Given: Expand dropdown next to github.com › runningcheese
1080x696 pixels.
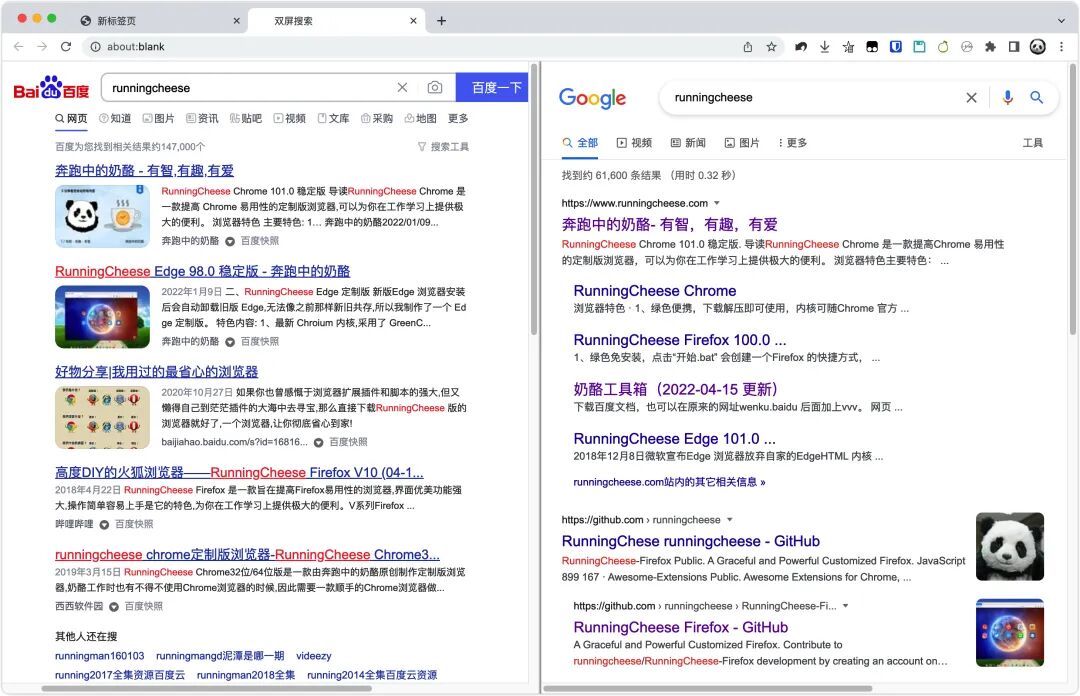Looking at the screenshot, I should click(730, 520).
